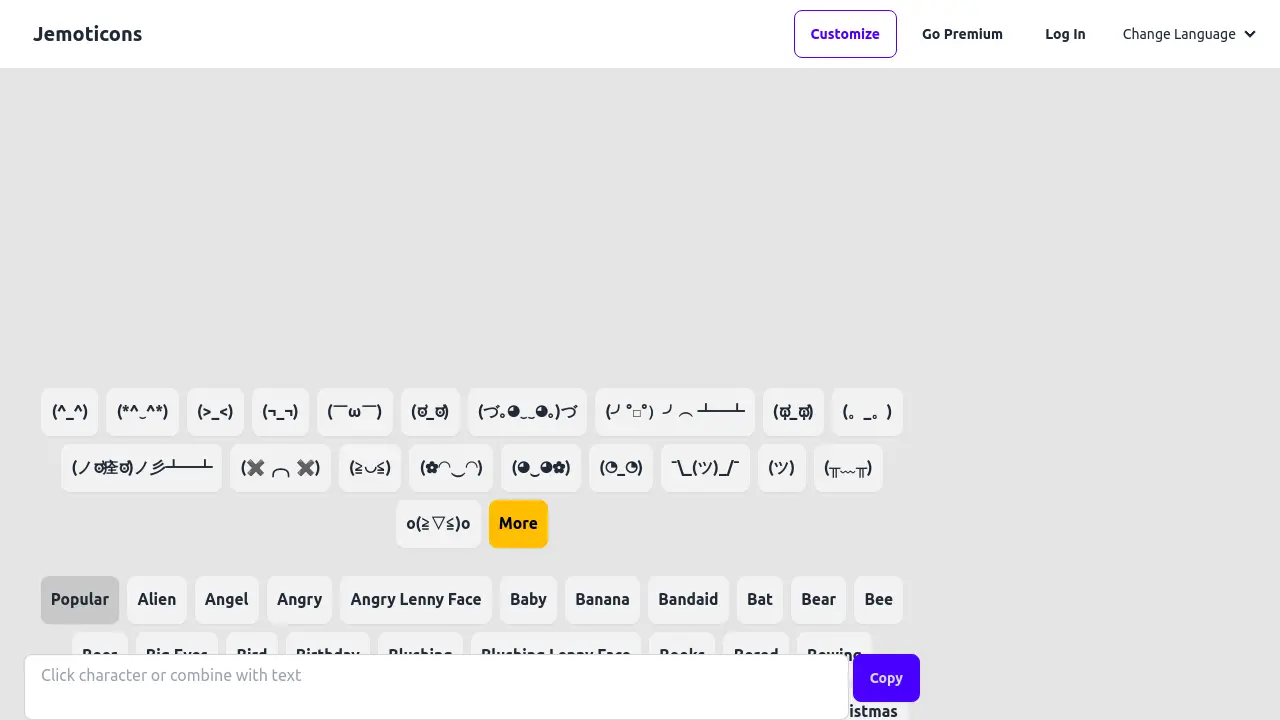Viewport: 1280px width, 720px height.
Task: Open the Alien category
Action: [x=157, y=600]
